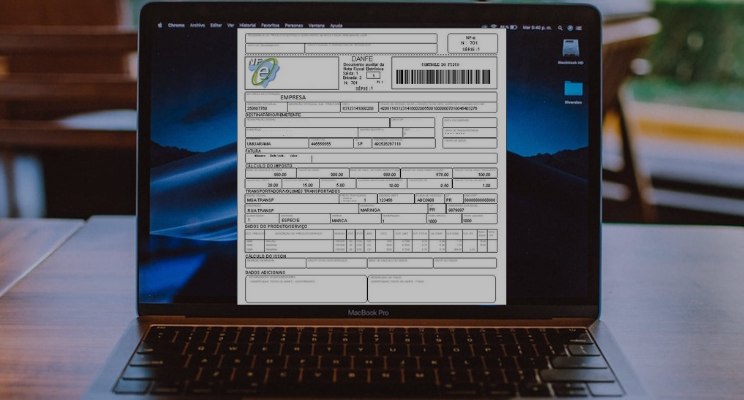
Task: Click the Saída/Entrada type box
Action: 373,75
